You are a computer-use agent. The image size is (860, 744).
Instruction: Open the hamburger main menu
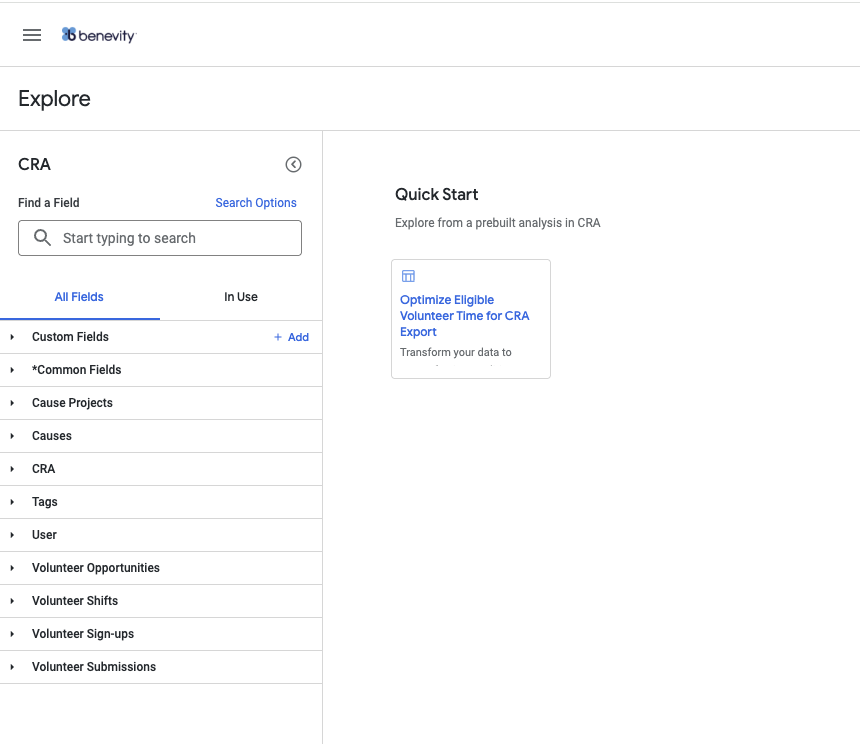[x=32, y=35]
